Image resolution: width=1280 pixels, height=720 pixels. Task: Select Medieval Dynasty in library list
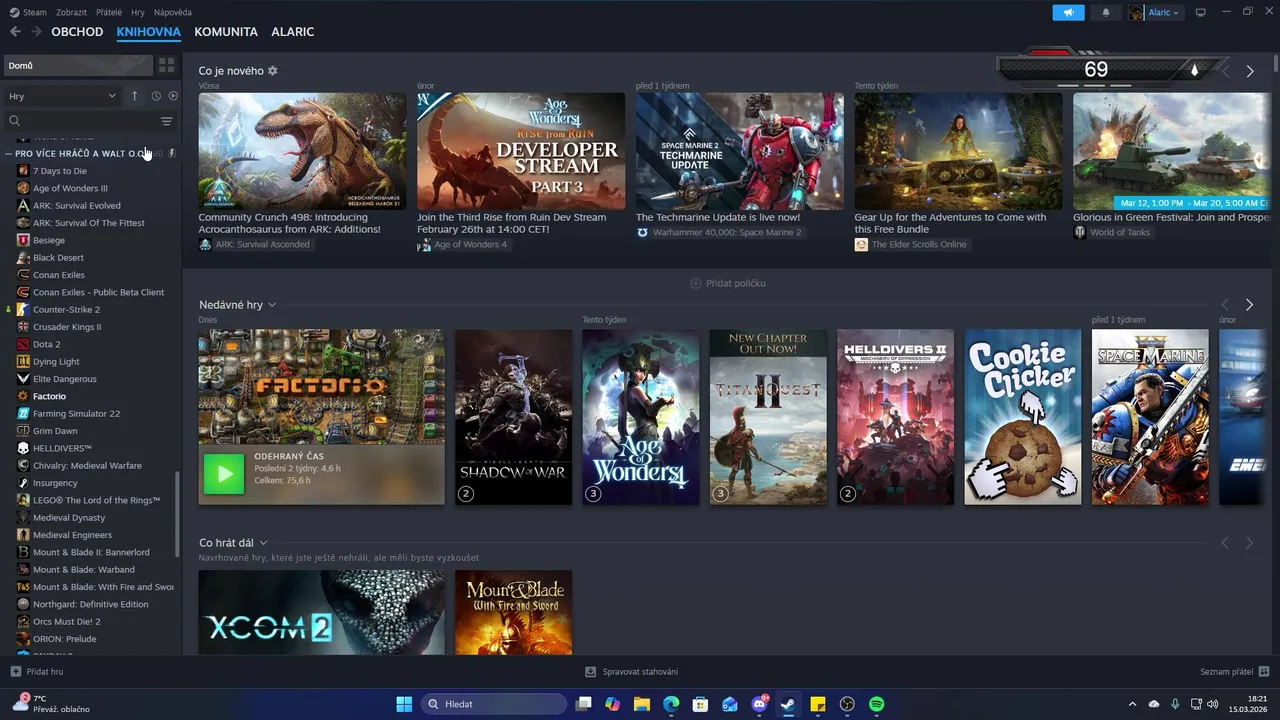click(x=68, y=517)
